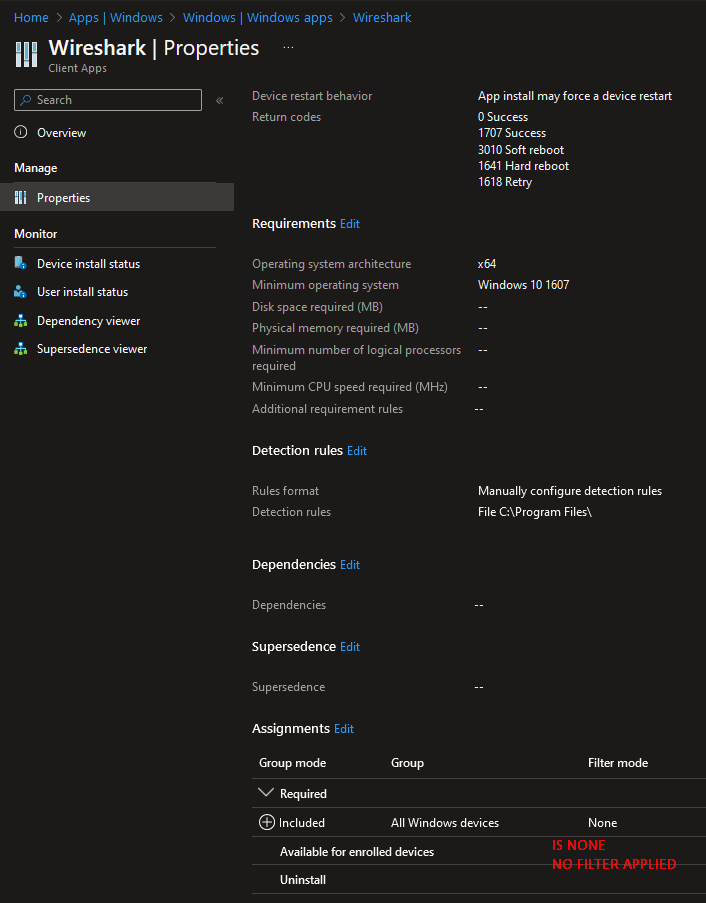
Task: Open the ellipsis more options menu
Action: click(289, 47)
